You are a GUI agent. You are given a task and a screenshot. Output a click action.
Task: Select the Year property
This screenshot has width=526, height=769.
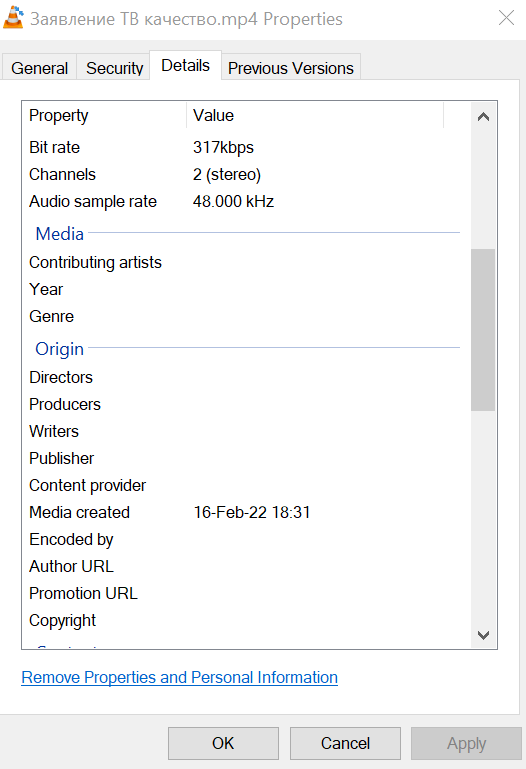click(46, 289)
